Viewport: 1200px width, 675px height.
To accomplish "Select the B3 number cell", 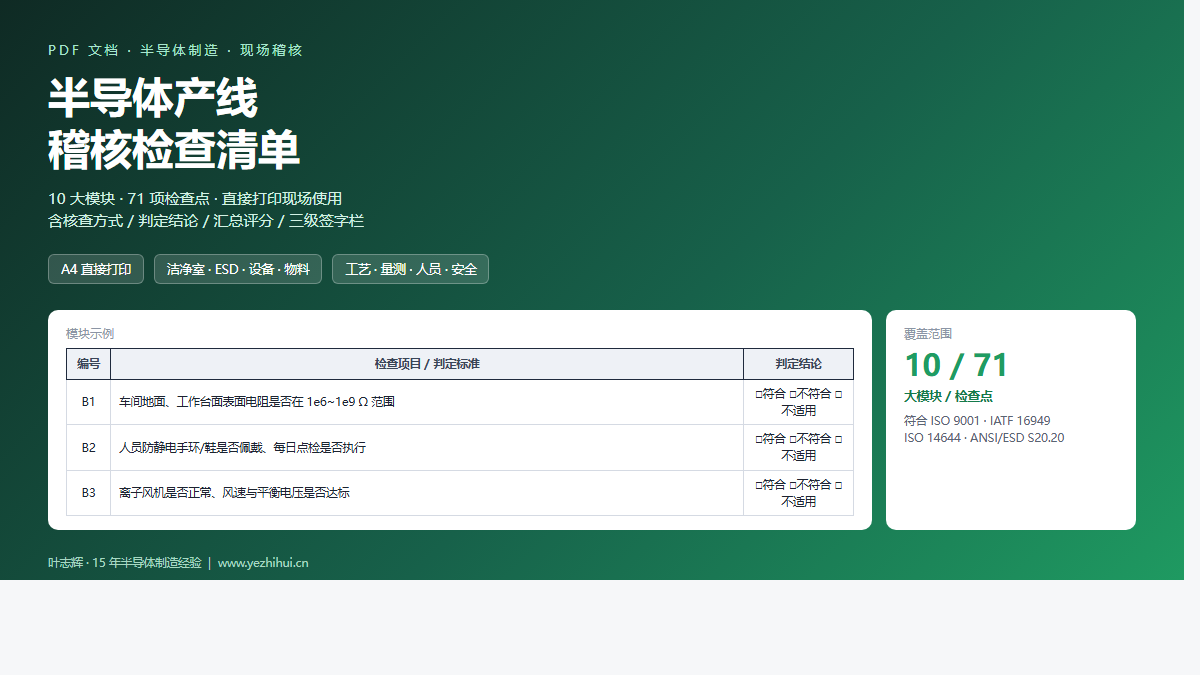I will pyautogui.click(x=89, y=493).
